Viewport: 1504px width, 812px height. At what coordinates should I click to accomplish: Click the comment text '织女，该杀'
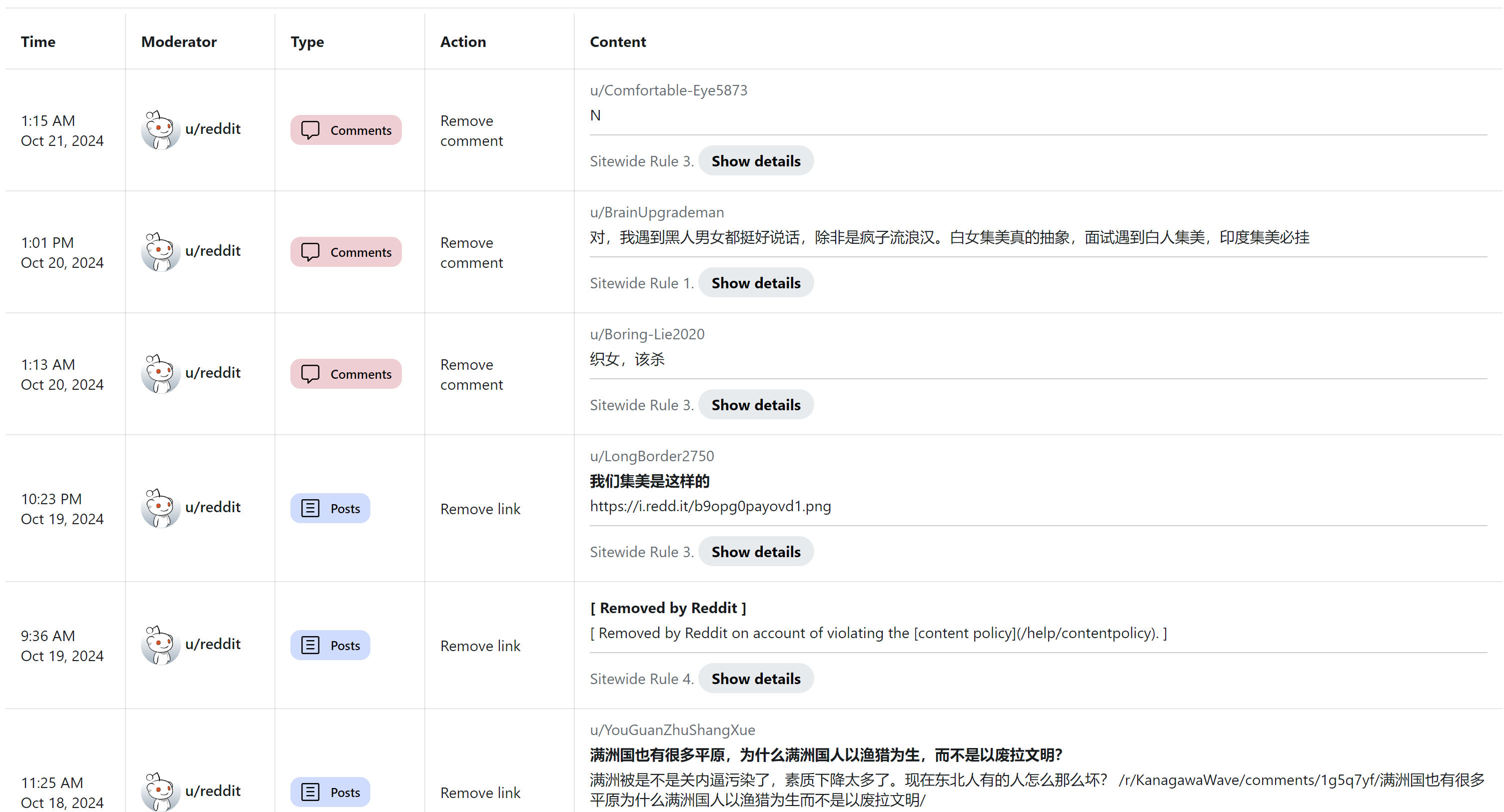(627, 360)
